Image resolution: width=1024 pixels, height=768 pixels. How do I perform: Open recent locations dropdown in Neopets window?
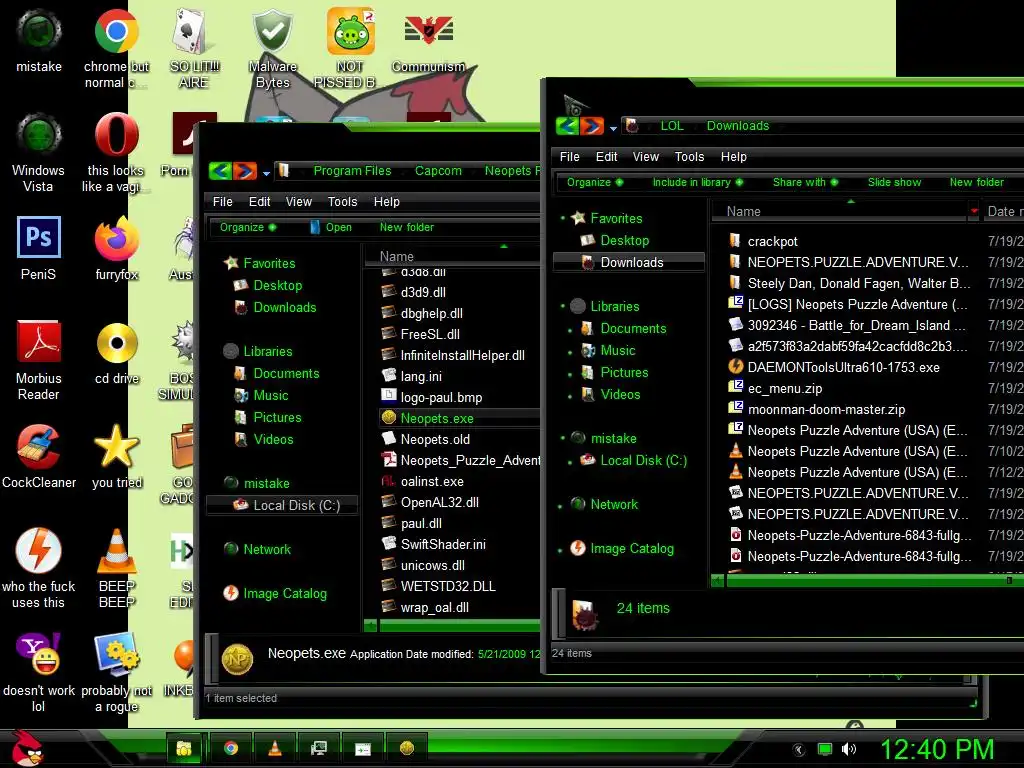(266, 174)
